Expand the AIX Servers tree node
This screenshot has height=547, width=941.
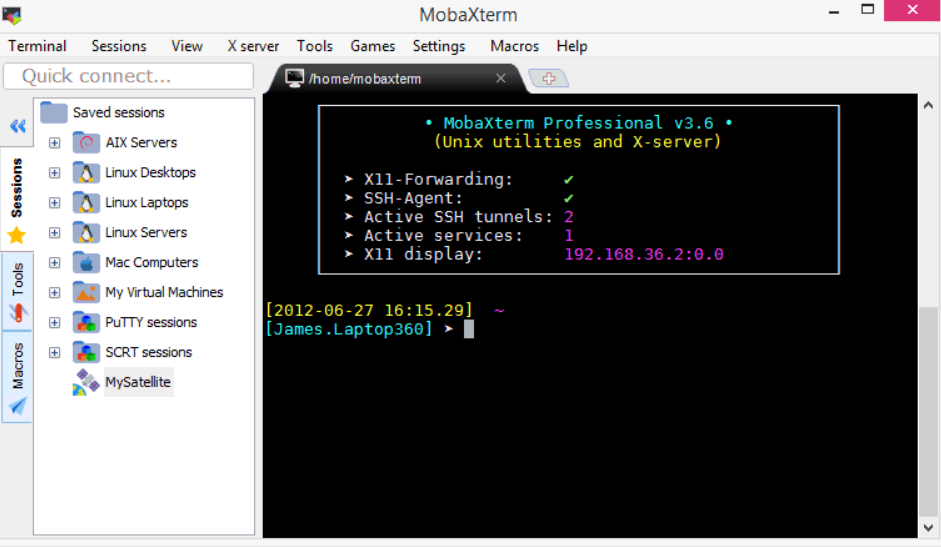point(55,143)
